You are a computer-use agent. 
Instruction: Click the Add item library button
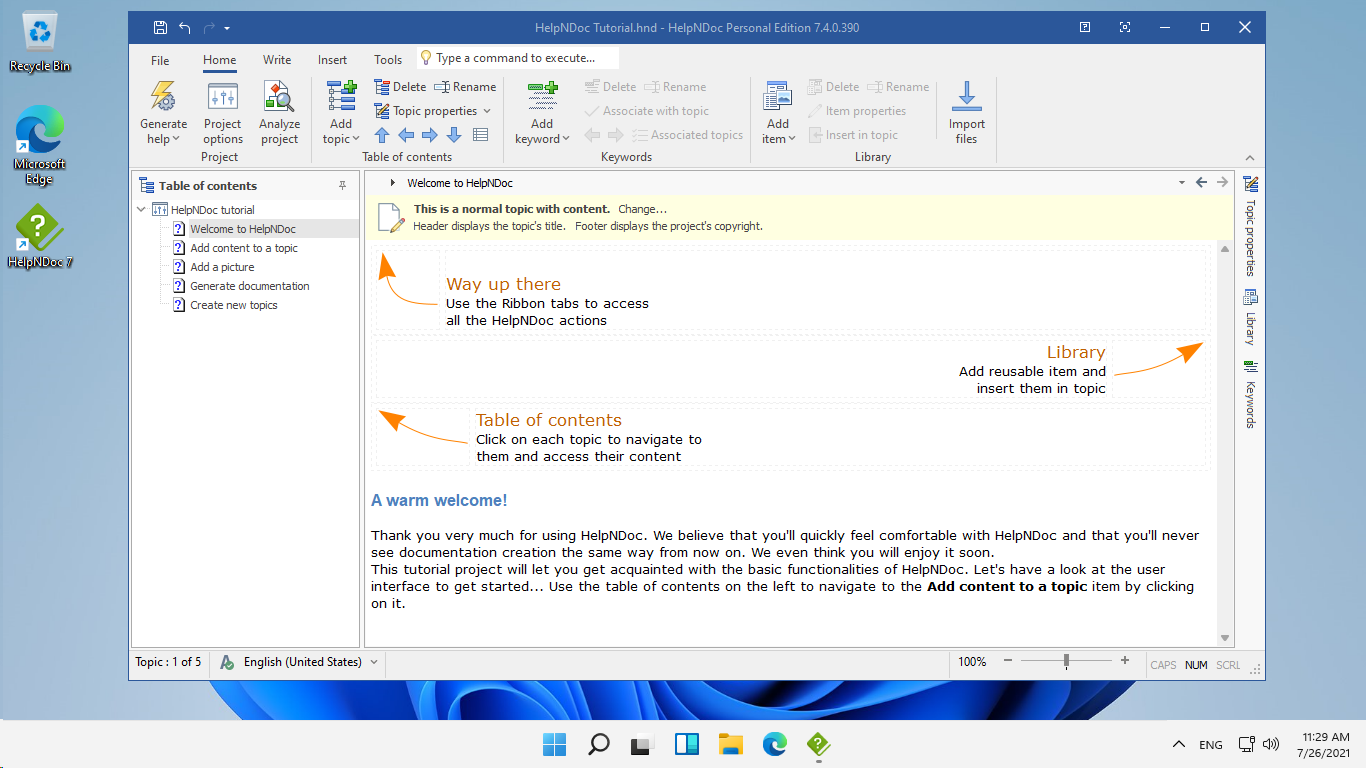pos(777,113)
